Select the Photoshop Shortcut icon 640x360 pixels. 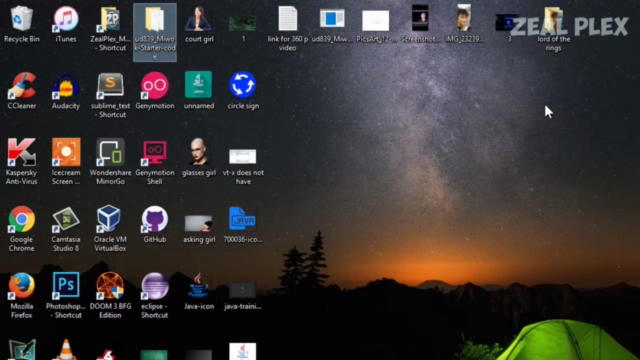click(66, 285)
